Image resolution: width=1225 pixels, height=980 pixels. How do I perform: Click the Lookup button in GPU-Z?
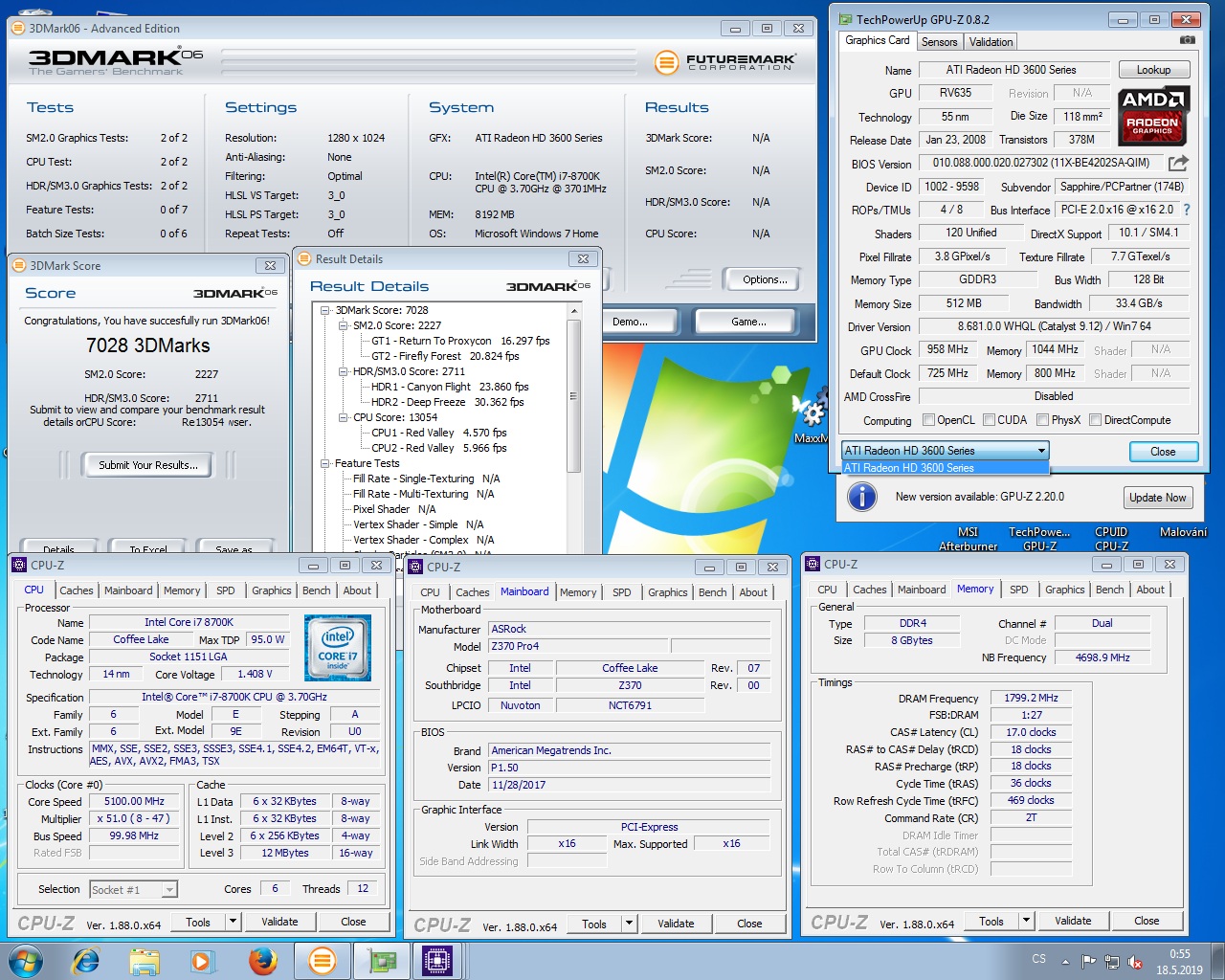[1153, 70]
